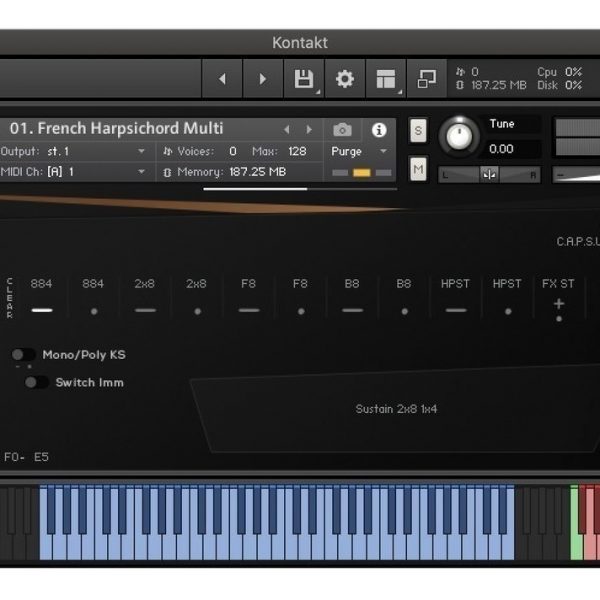Enable second B8 dot articulation
Viewport: 600px width, 600px height.
tap(404, 311)
